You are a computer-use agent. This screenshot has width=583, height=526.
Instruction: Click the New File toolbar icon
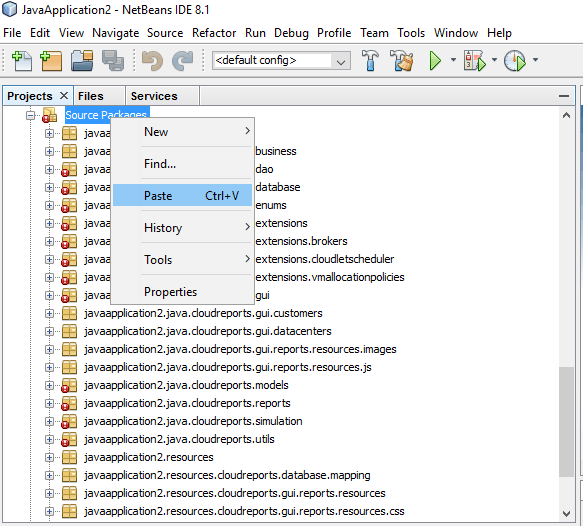point(22,61)
